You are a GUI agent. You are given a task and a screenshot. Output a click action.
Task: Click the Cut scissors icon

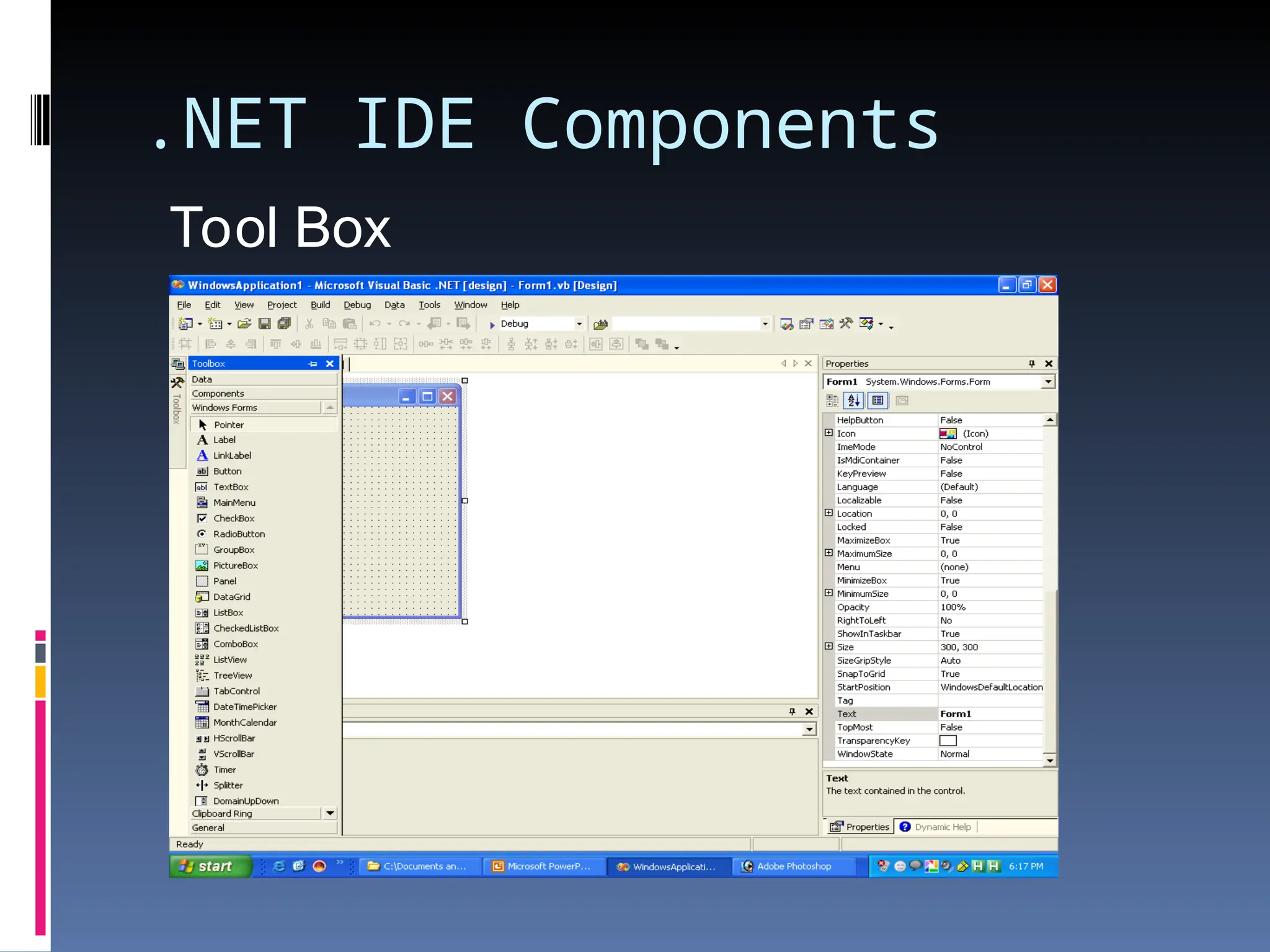pos(309,324)
